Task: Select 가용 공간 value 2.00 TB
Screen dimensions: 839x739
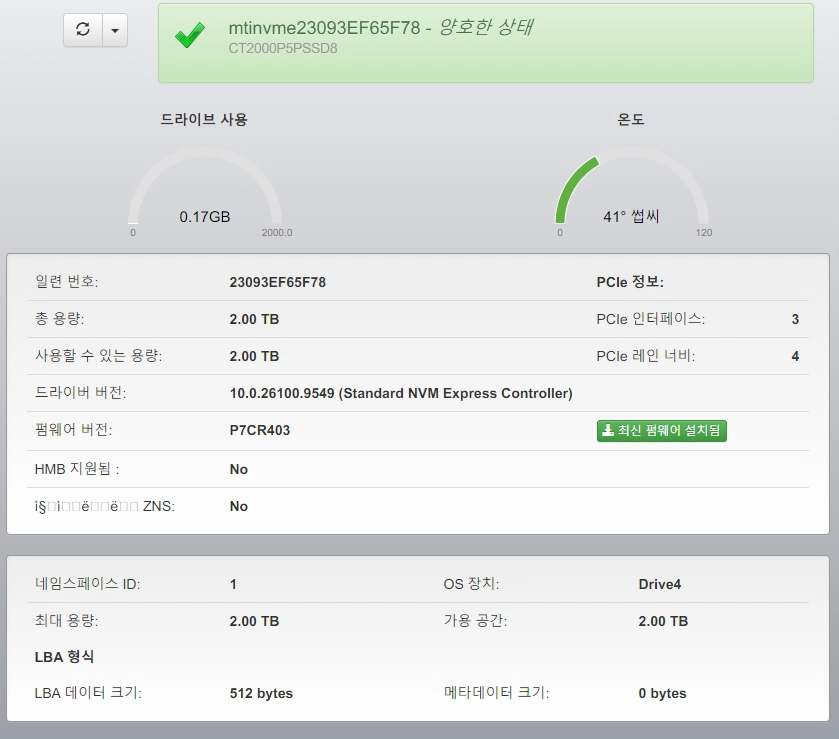Action: tap(663, 621)
